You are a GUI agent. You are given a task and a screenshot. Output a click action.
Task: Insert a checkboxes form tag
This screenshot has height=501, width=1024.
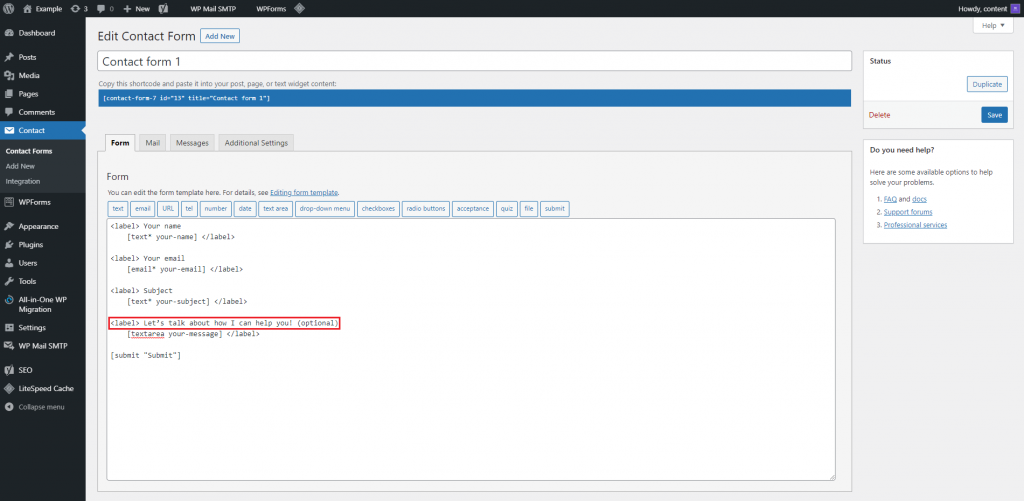coord(378,209)
